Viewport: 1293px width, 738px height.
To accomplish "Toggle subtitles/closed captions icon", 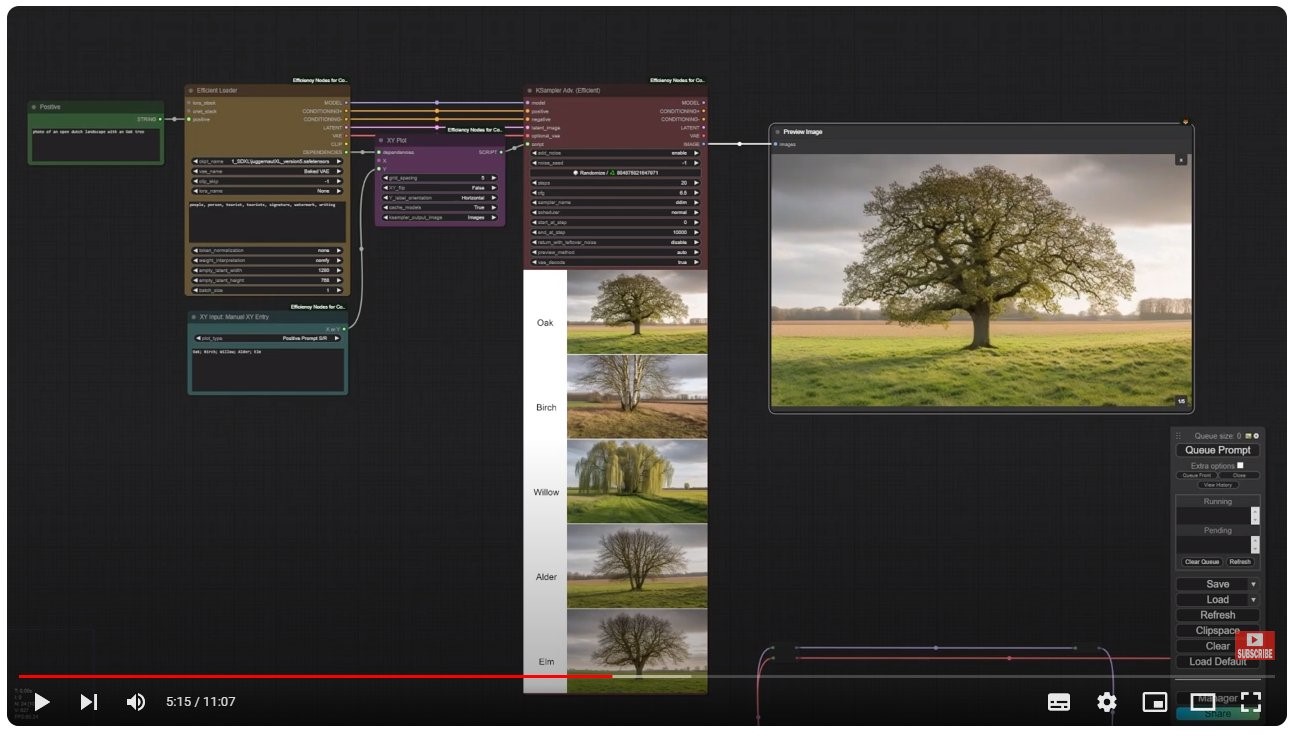I will pos(1059,702).
